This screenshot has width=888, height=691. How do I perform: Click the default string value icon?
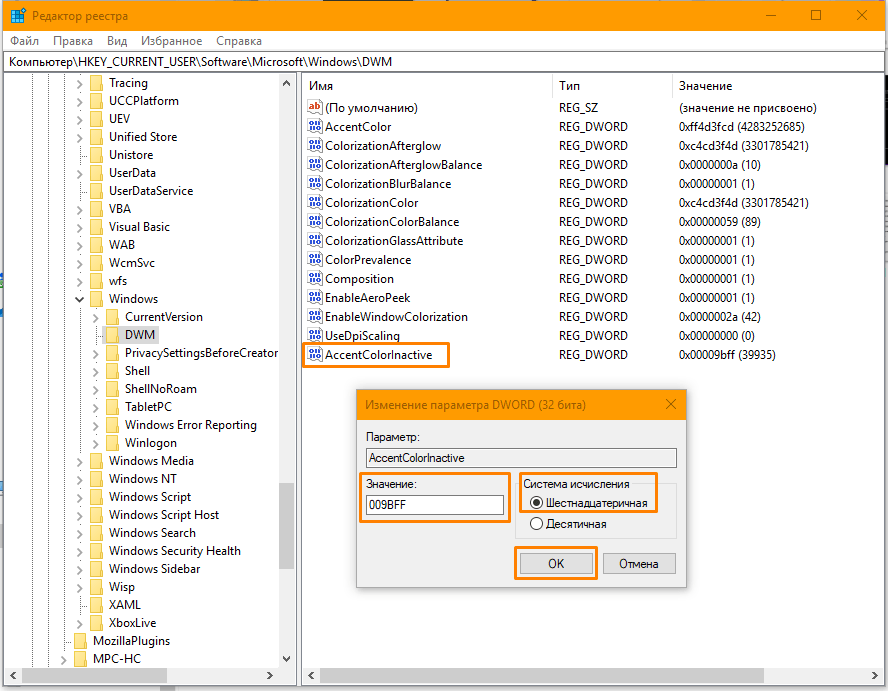(x=315, y=108)
